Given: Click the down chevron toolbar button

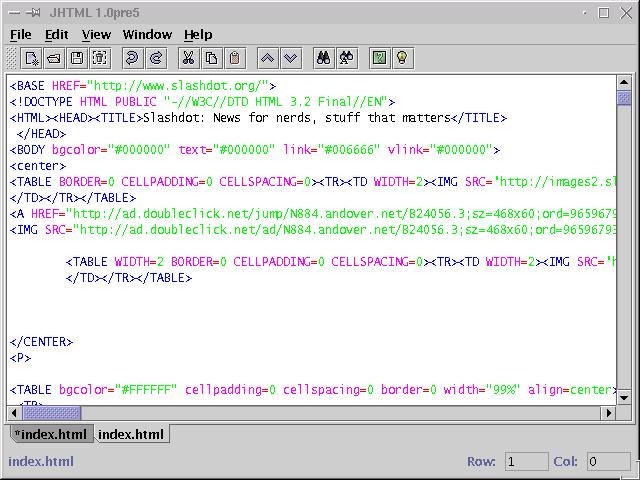Looking at the screenshot, I should click(x=290, y=58).
